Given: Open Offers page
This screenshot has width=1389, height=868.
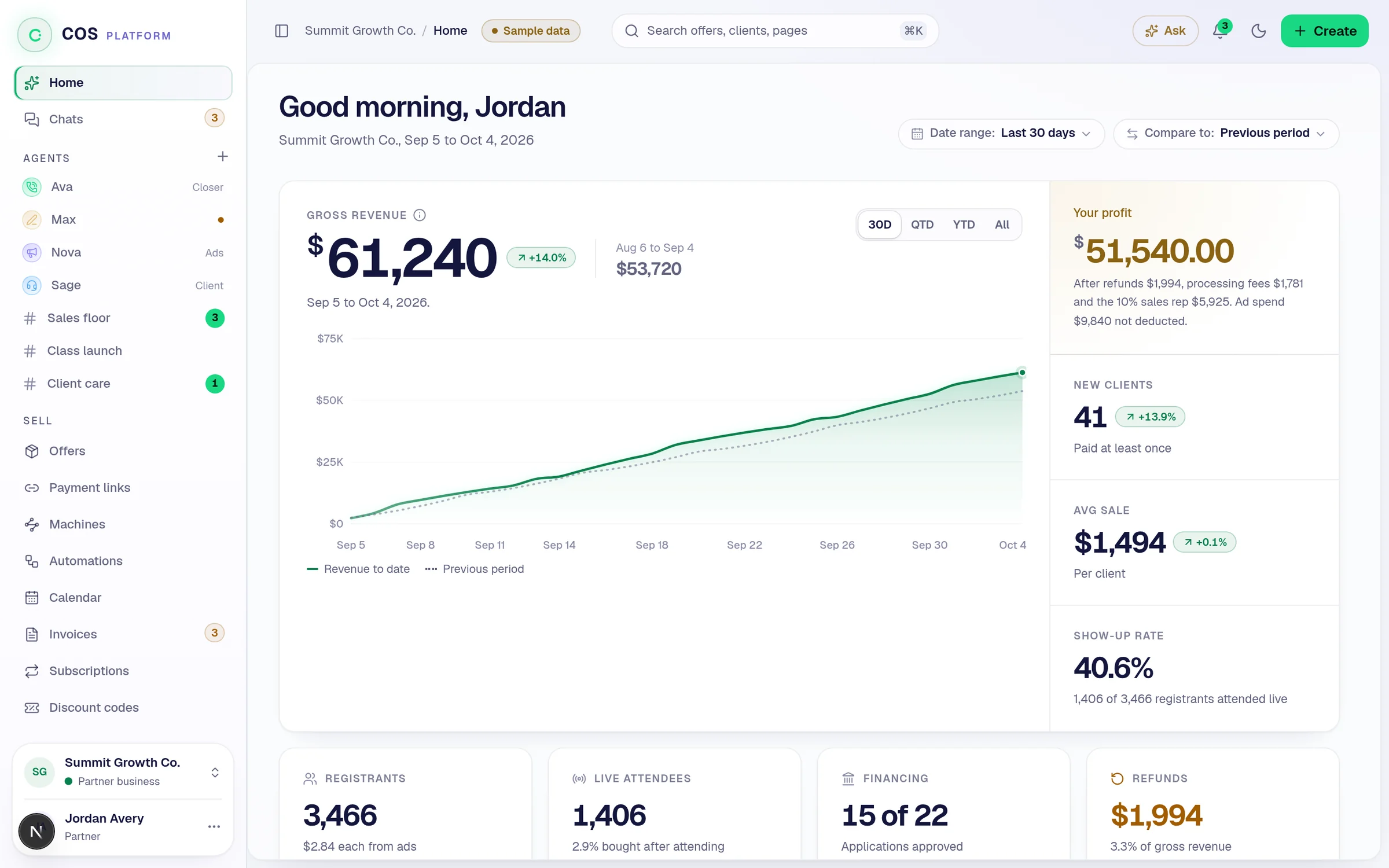Looking at the screenshot, I should pos(123,451).
